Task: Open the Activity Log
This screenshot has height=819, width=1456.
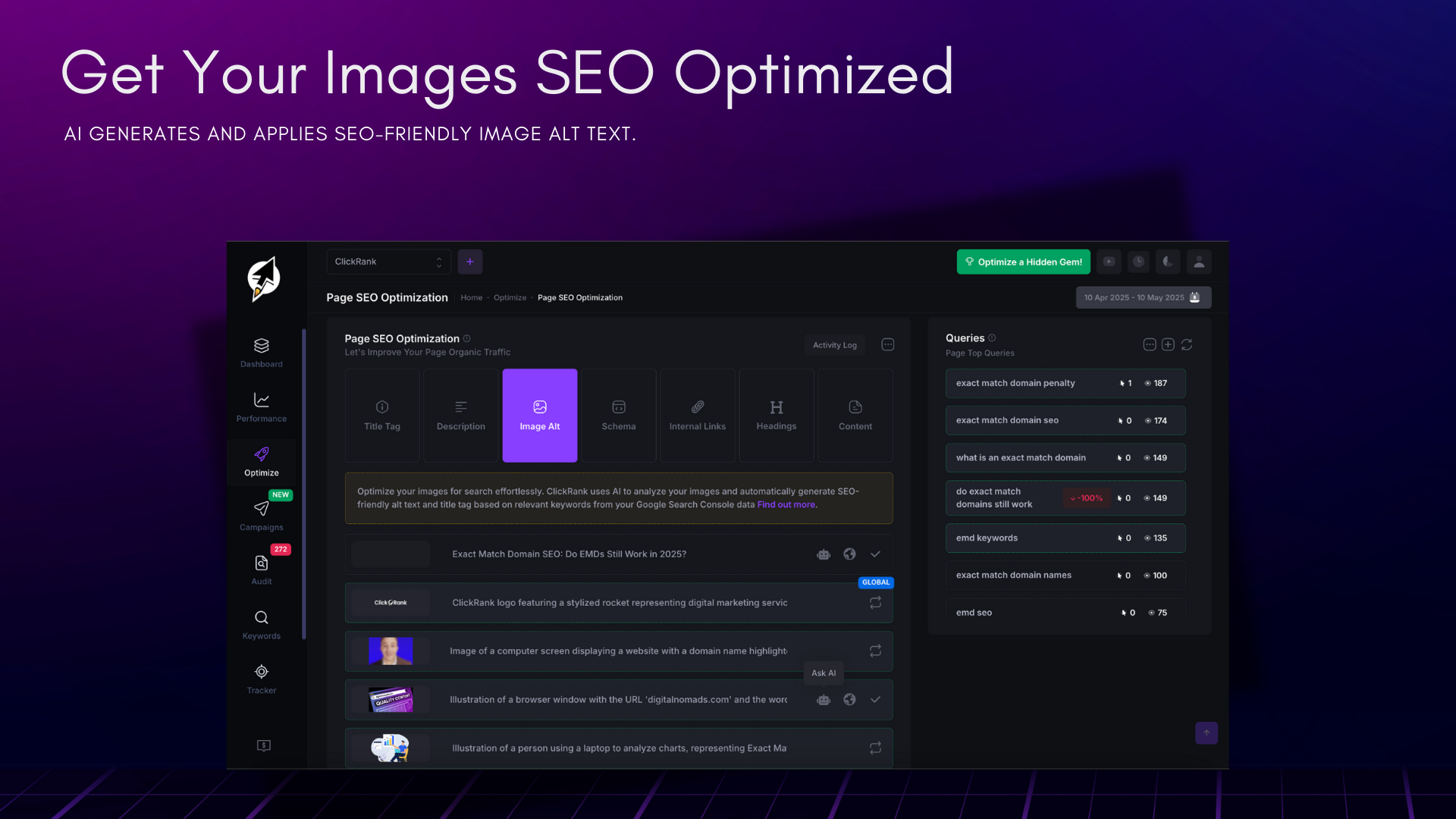Action: pos(834,345)
